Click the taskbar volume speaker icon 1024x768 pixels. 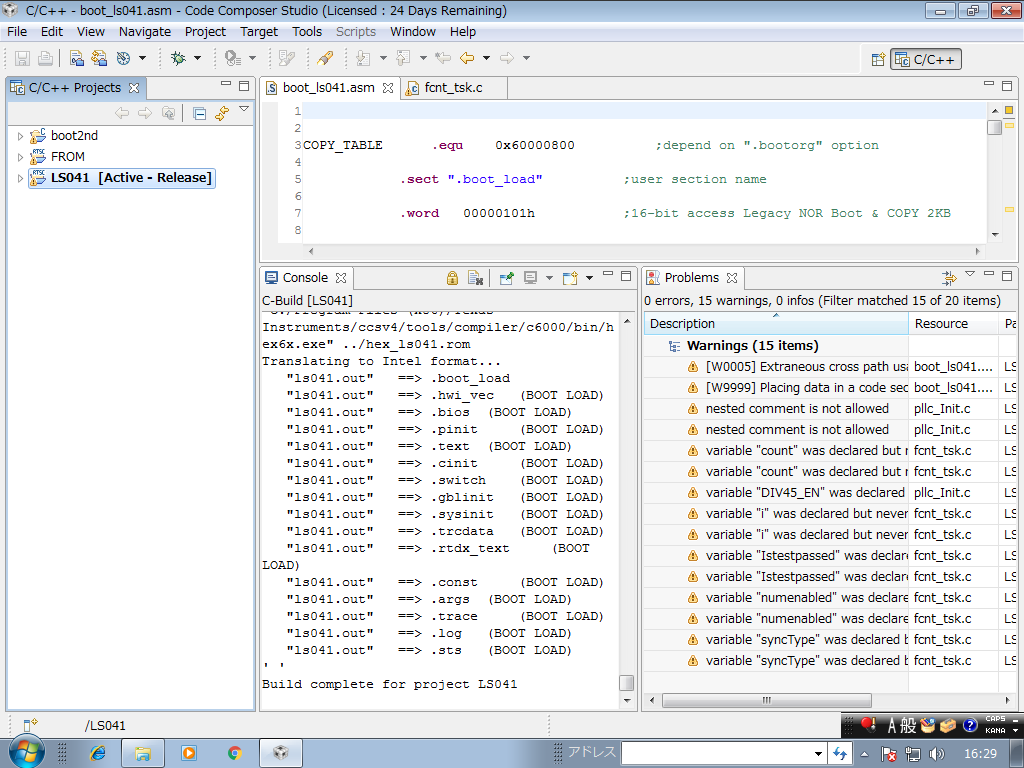[936, 754]
